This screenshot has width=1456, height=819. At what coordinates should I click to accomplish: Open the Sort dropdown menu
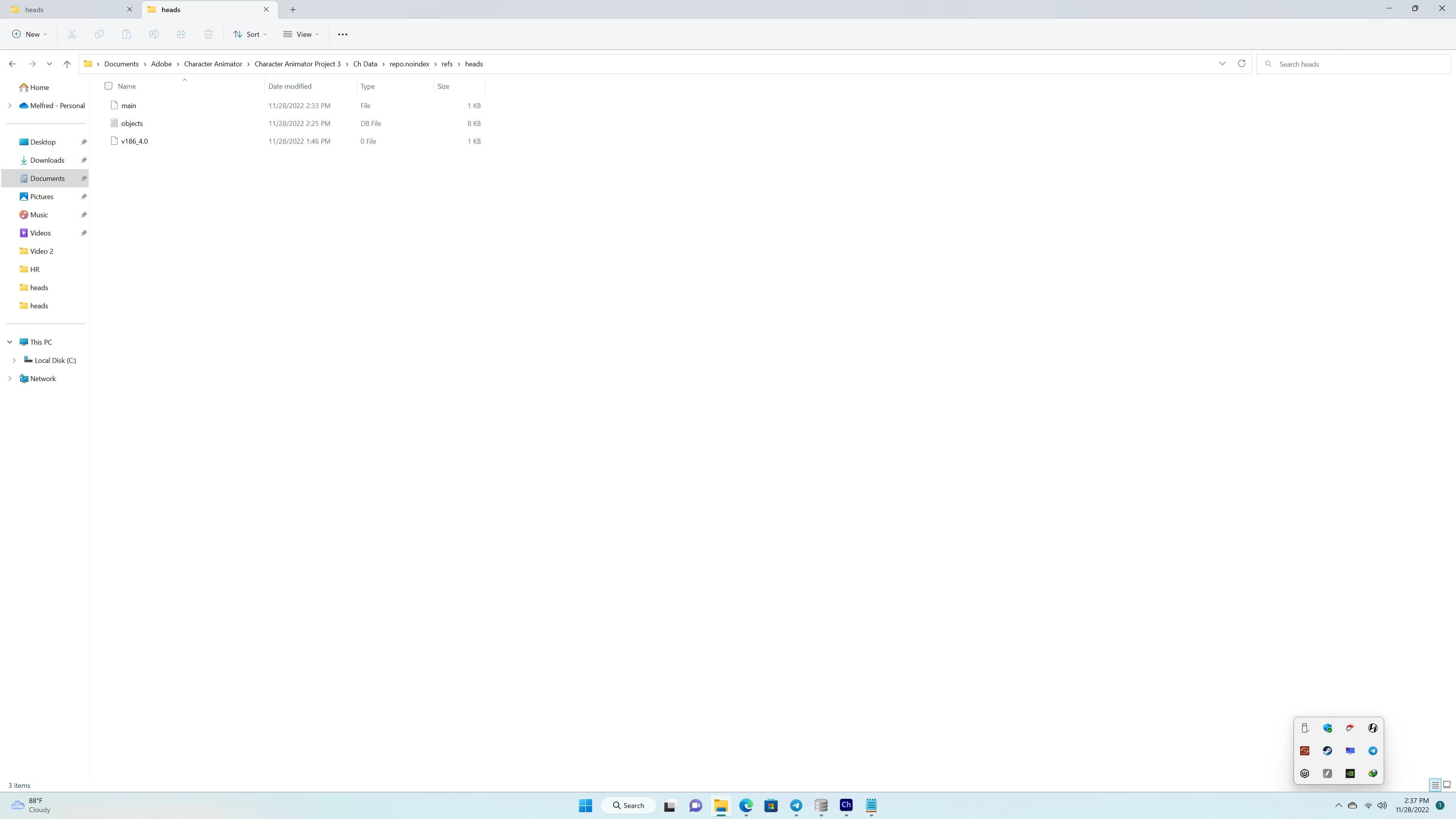250,35
